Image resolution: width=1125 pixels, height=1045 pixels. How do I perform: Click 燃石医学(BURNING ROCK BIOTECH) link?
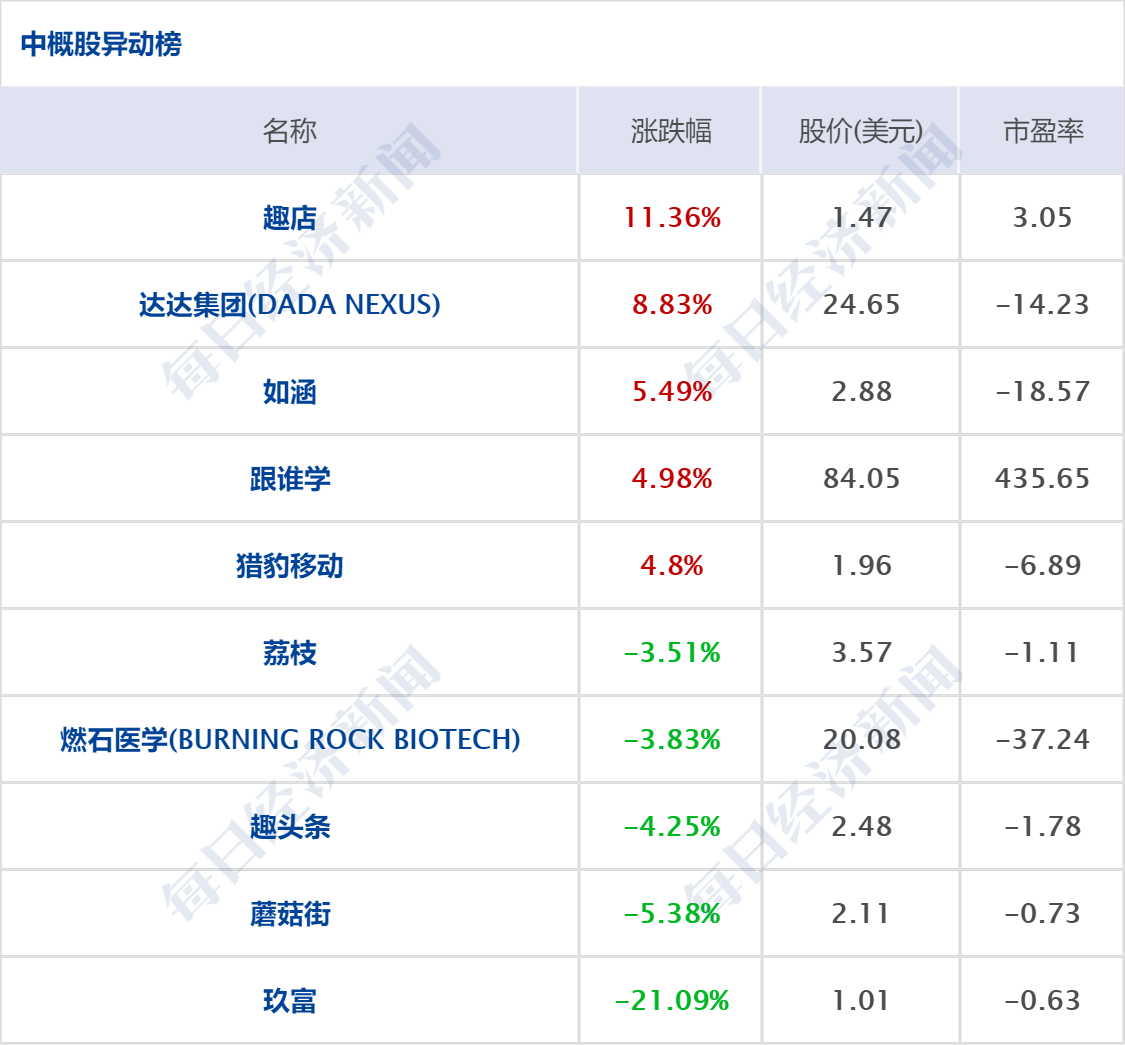click(x=289, y=740)
